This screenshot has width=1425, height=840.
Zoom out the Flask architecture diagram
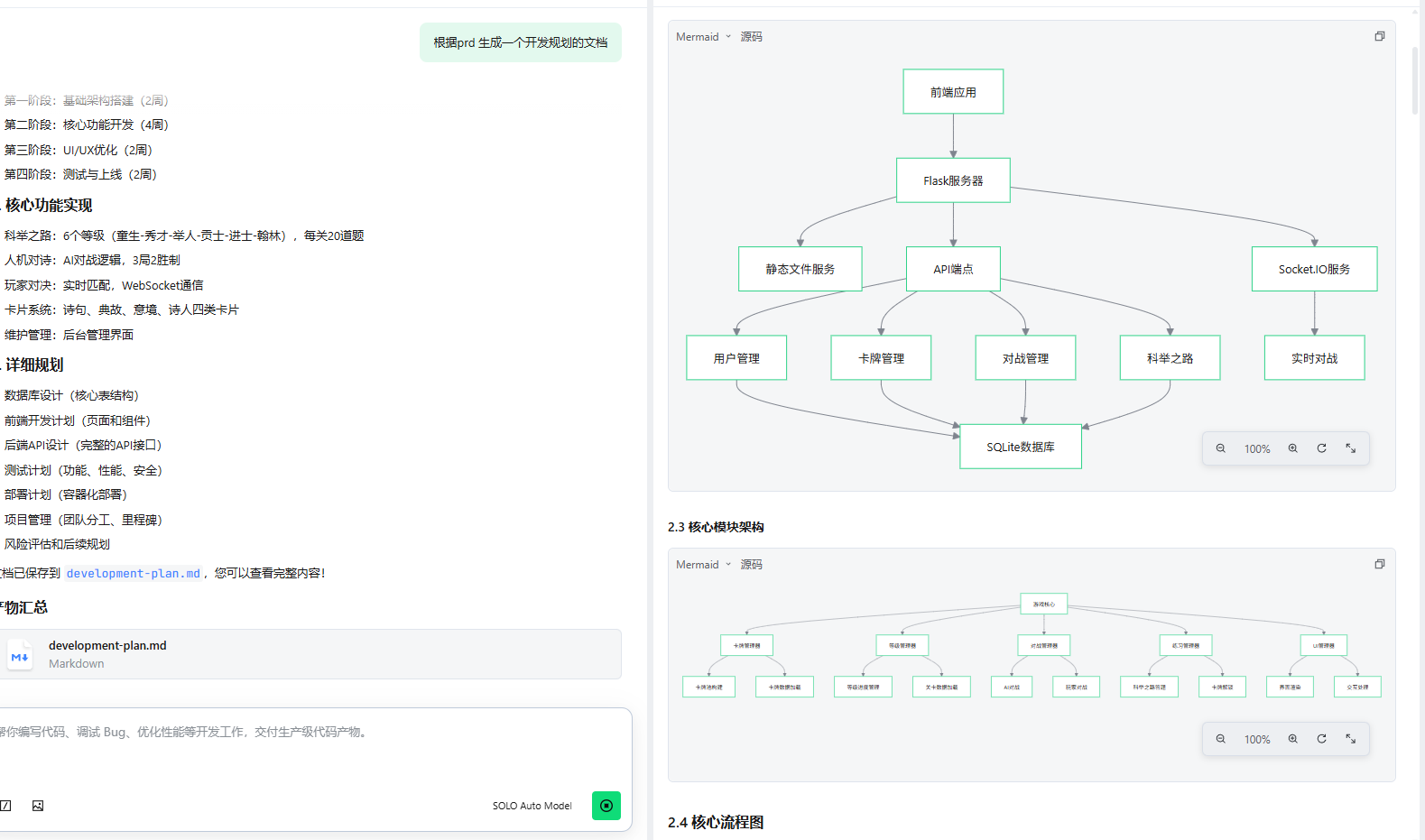point(1220,448)
